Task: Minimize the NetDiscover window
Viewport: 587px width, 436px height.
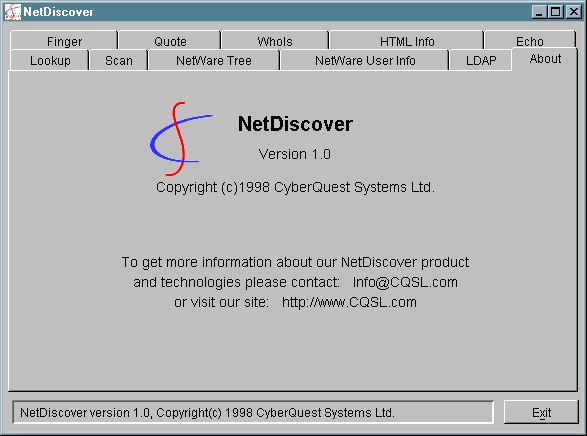Action: pos(539,12)
